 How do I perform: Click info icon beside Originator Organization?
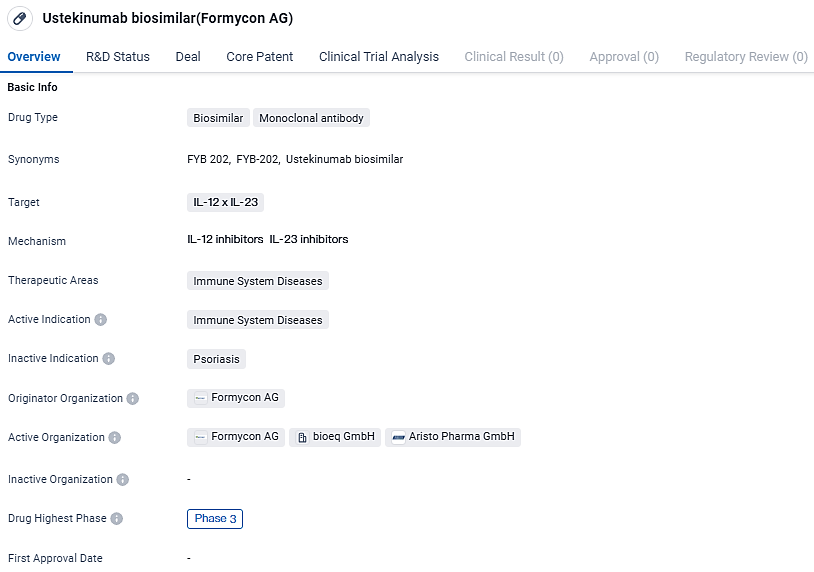pyautogui.click(x=133, y=399)
